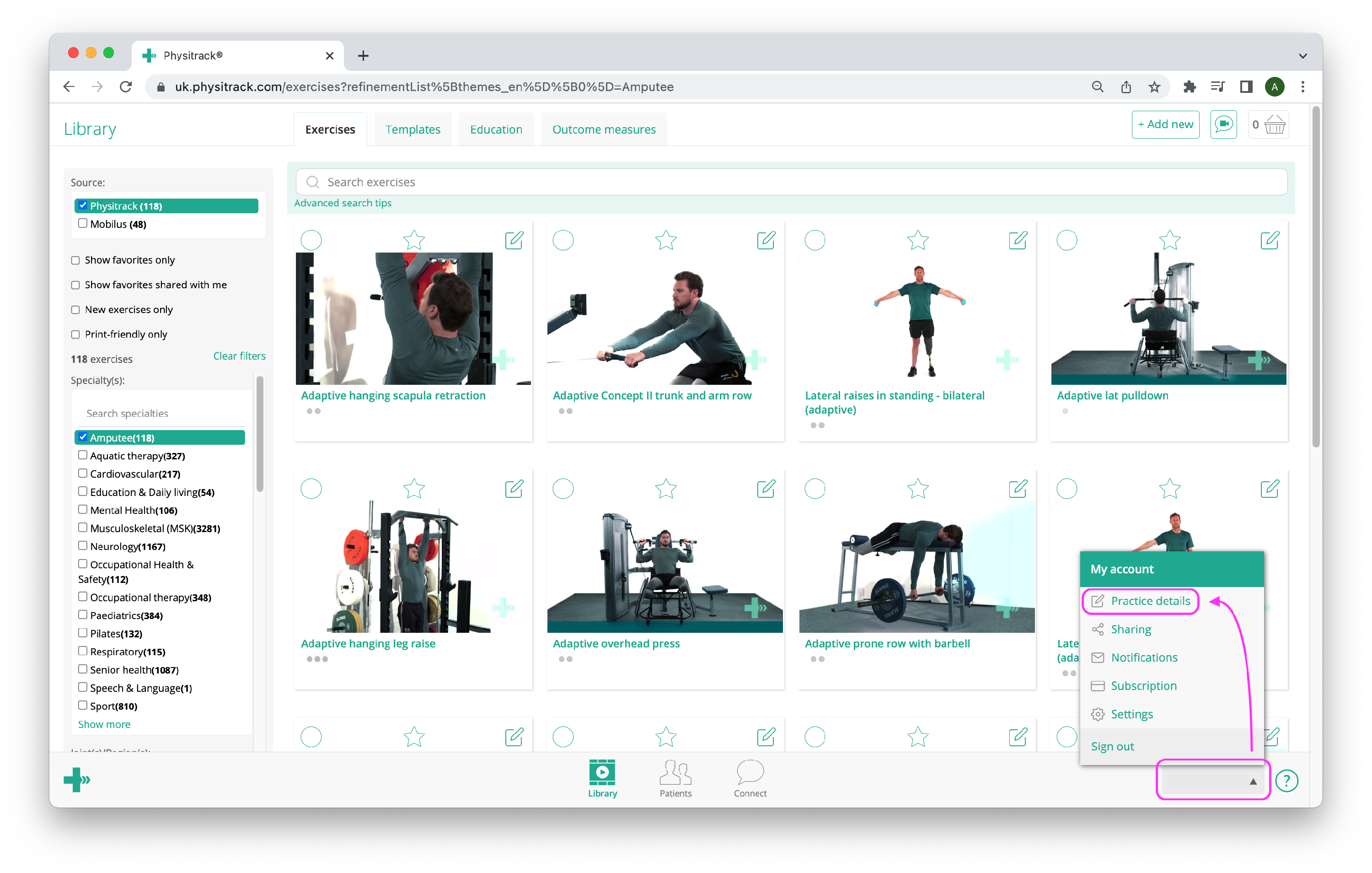Go to Patients section
This screenshot has height=873, width=1372.
675,778
